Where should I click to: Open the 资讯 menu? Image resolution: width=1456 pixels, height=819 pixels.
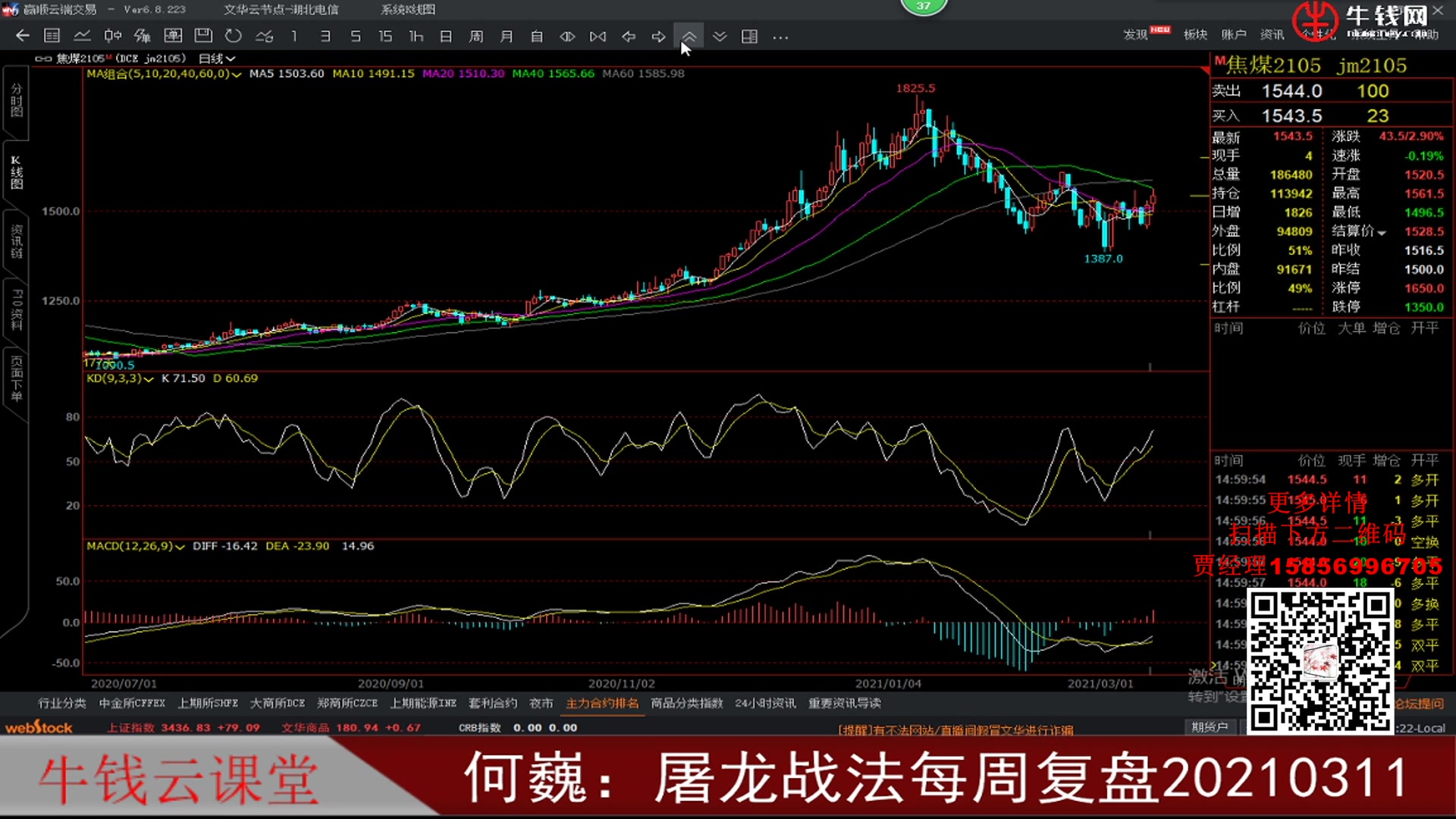[1272, 34]
